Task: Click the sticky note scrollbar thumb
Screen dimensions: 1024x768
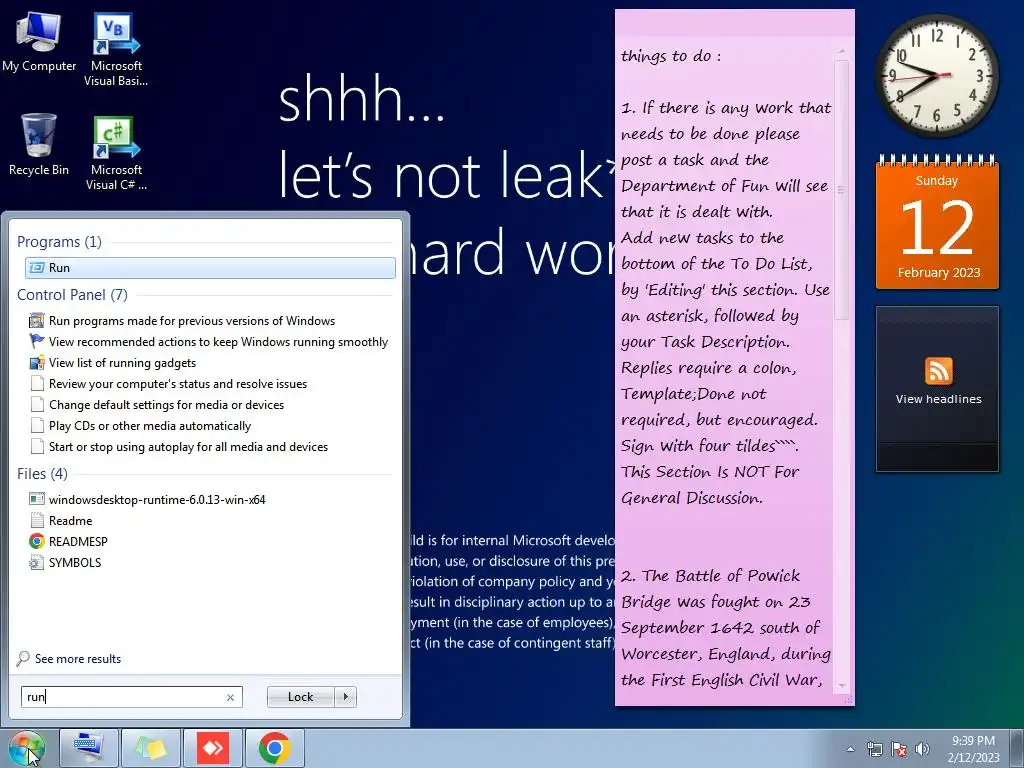Action: (x=841, y=189)
